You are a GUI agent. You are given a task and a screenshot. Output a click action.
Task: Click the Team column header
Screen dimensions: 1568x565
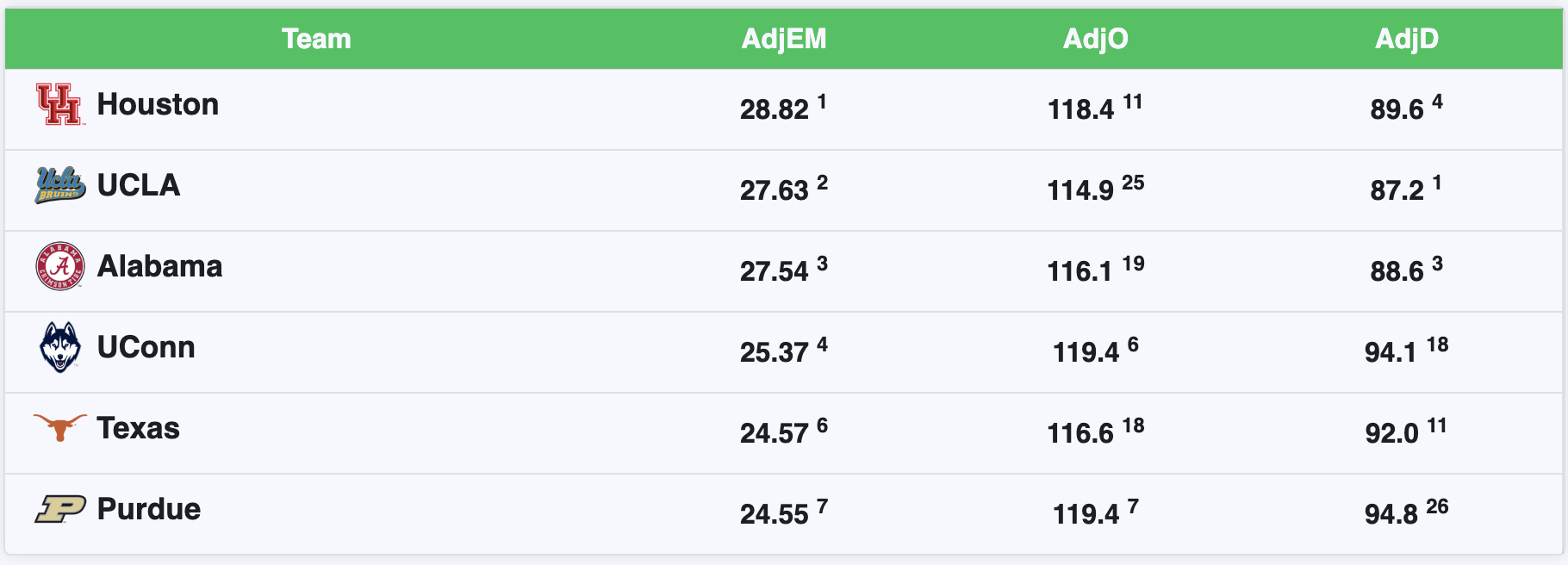[x=316, y=39]
